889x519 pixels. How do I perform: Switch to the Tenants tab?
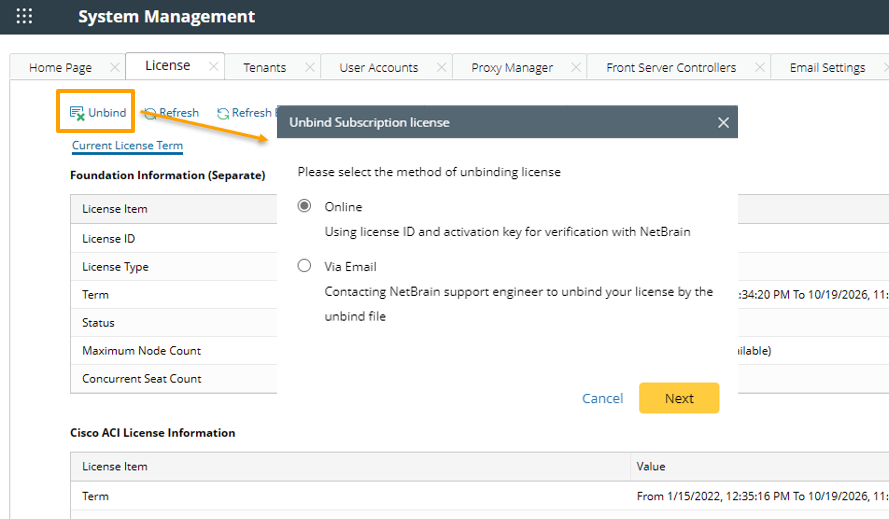pos(264,68)
